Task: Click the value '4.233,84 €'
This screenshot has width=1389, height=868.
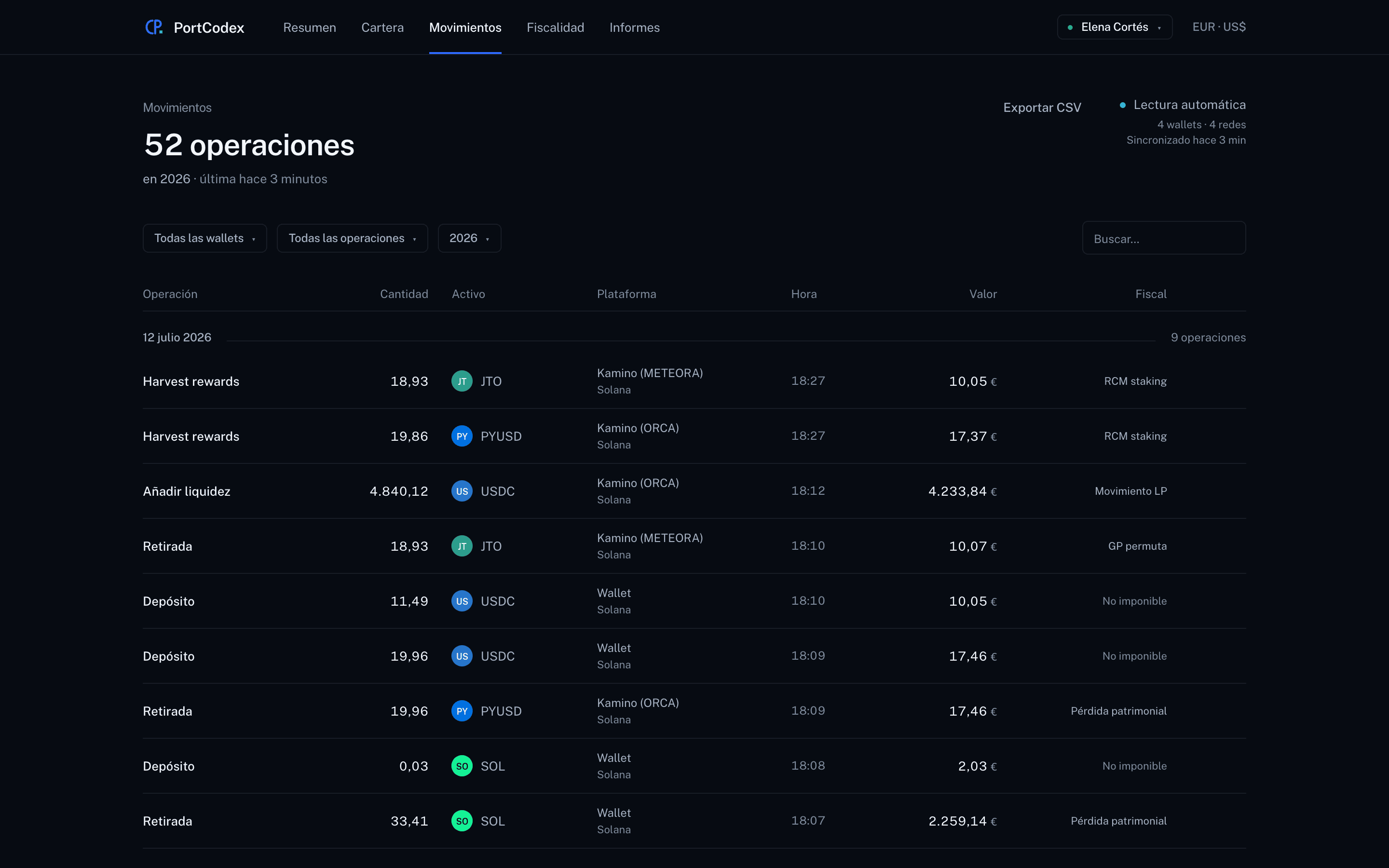Action: pyautogui.click(x=963, y=491)
